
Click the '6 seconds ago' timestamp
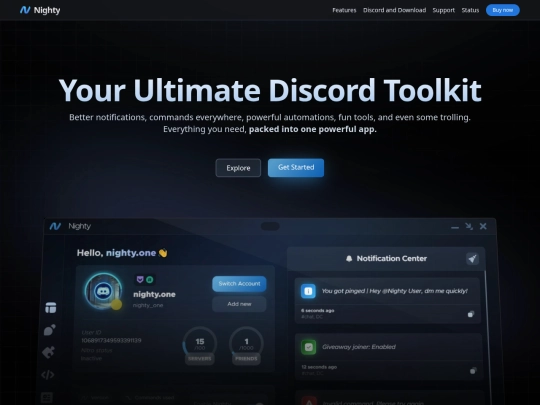[318, 311]
